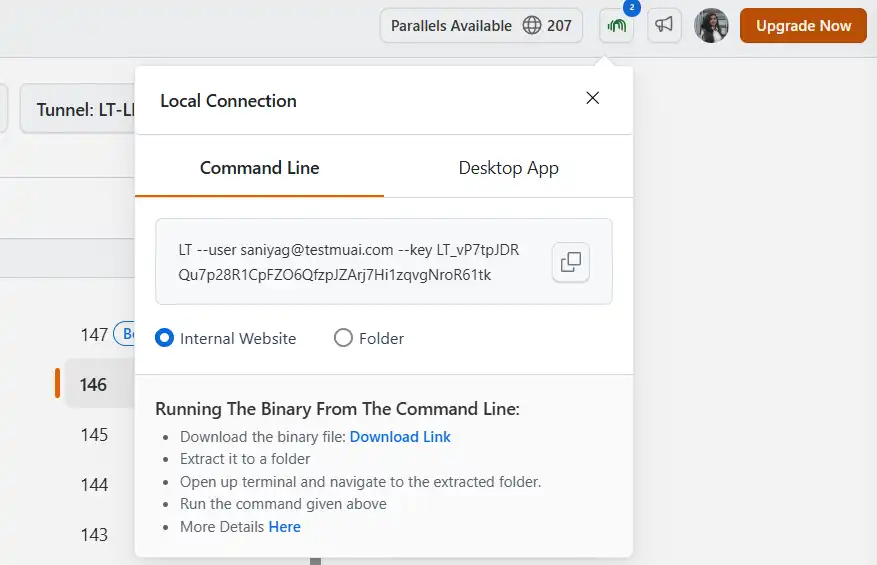
Task: Click the Upgrade Now button
Action: pos(803,26)
